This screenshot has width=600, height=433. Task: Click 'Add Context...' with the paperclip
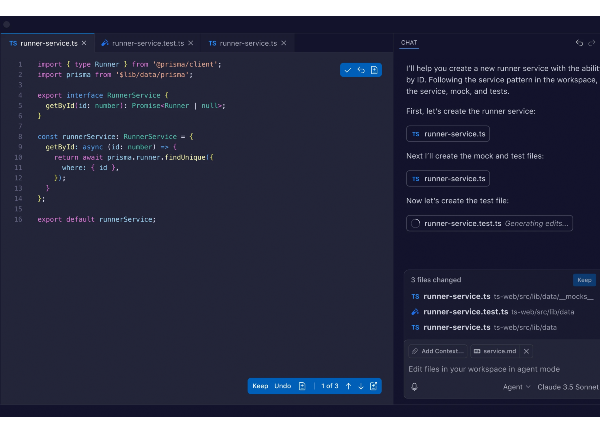coord(438,351)
